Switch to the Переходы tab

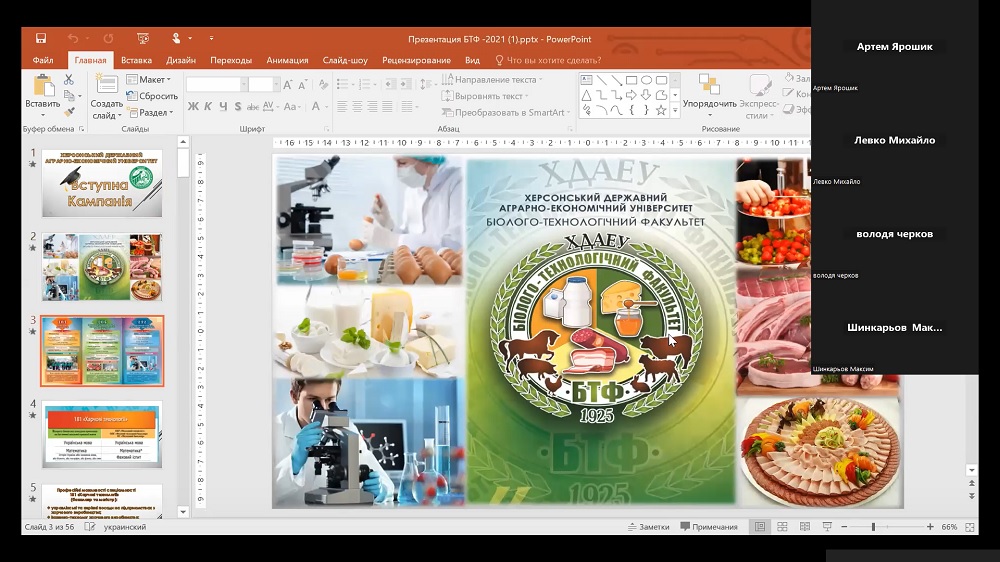(231, 60)
